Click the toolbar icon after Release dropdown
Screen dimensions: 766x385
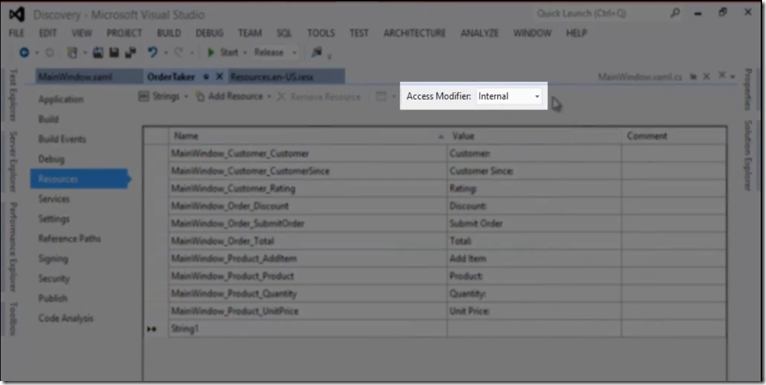coord(317,52)
